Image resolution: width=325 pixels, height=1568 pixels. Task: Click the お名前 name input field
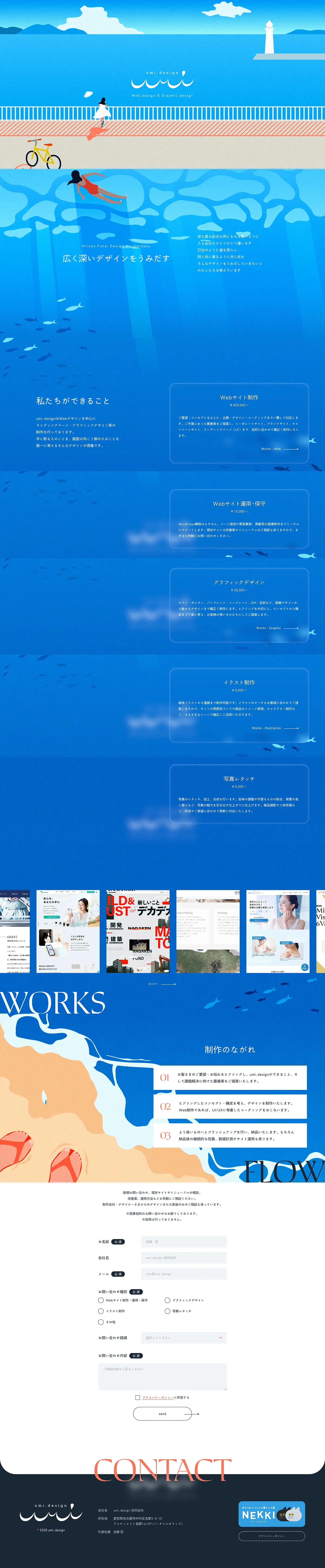(184, 1242)
